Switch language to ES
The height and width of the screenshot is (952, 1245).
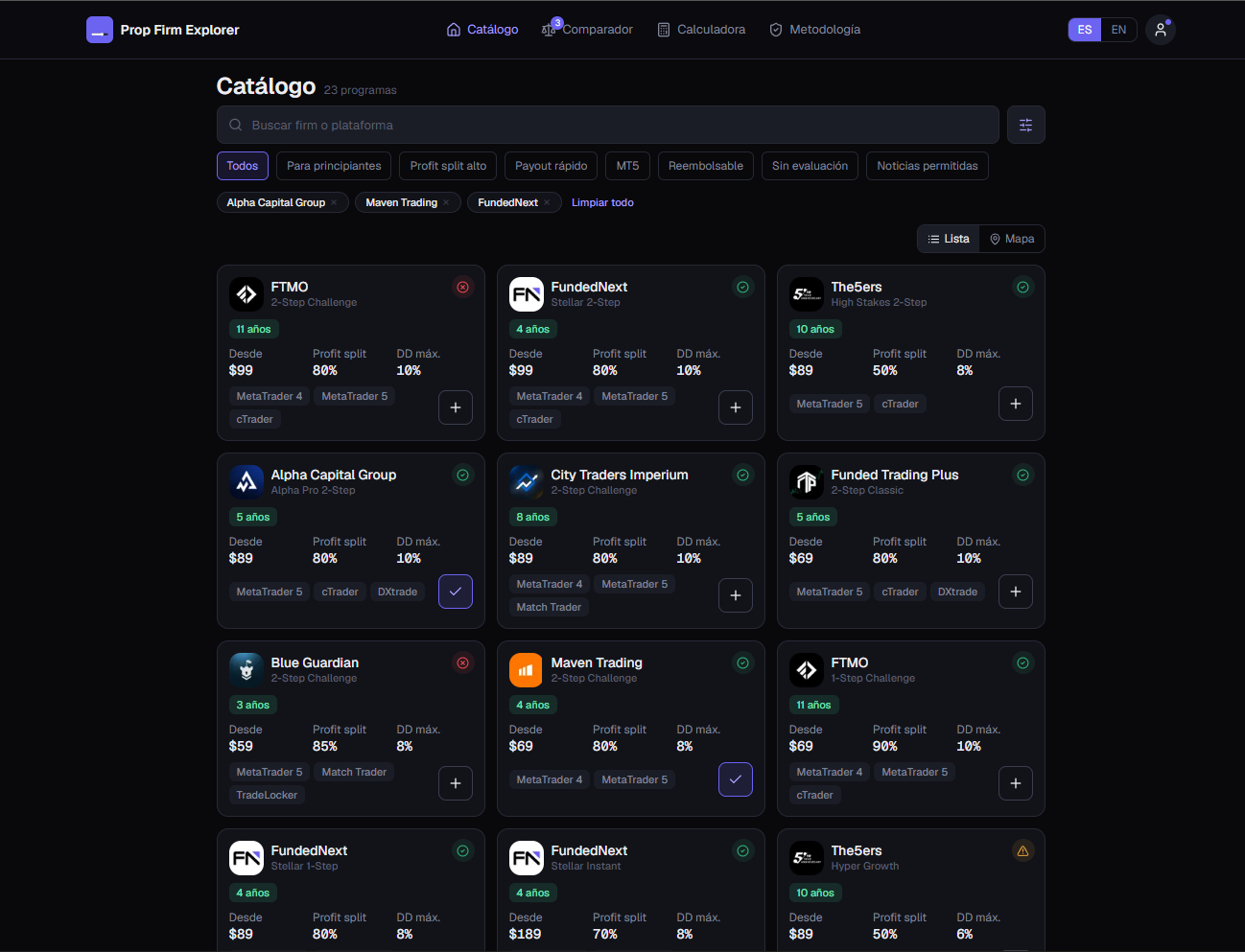(x=1085, y=30)
